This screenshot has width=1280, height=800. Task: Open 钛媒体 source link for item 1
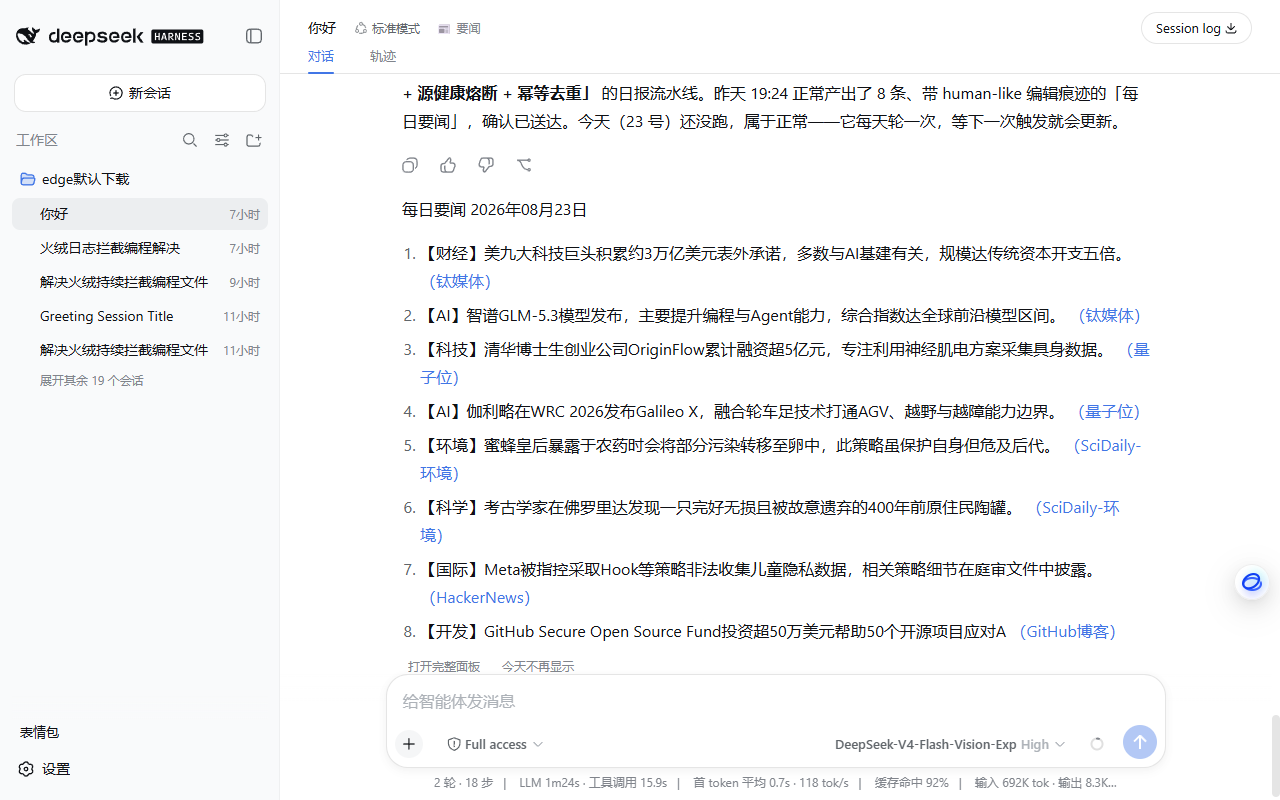pos(460,281)
